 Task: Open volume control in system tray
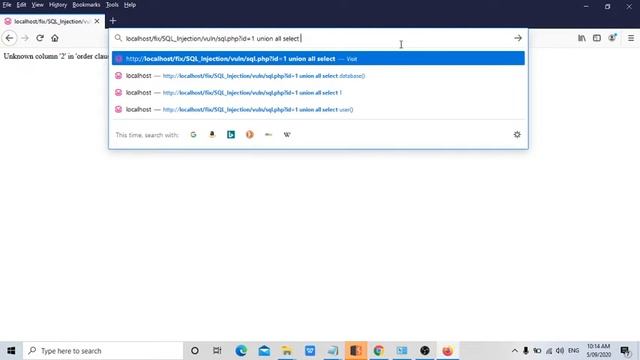(560, 351)
